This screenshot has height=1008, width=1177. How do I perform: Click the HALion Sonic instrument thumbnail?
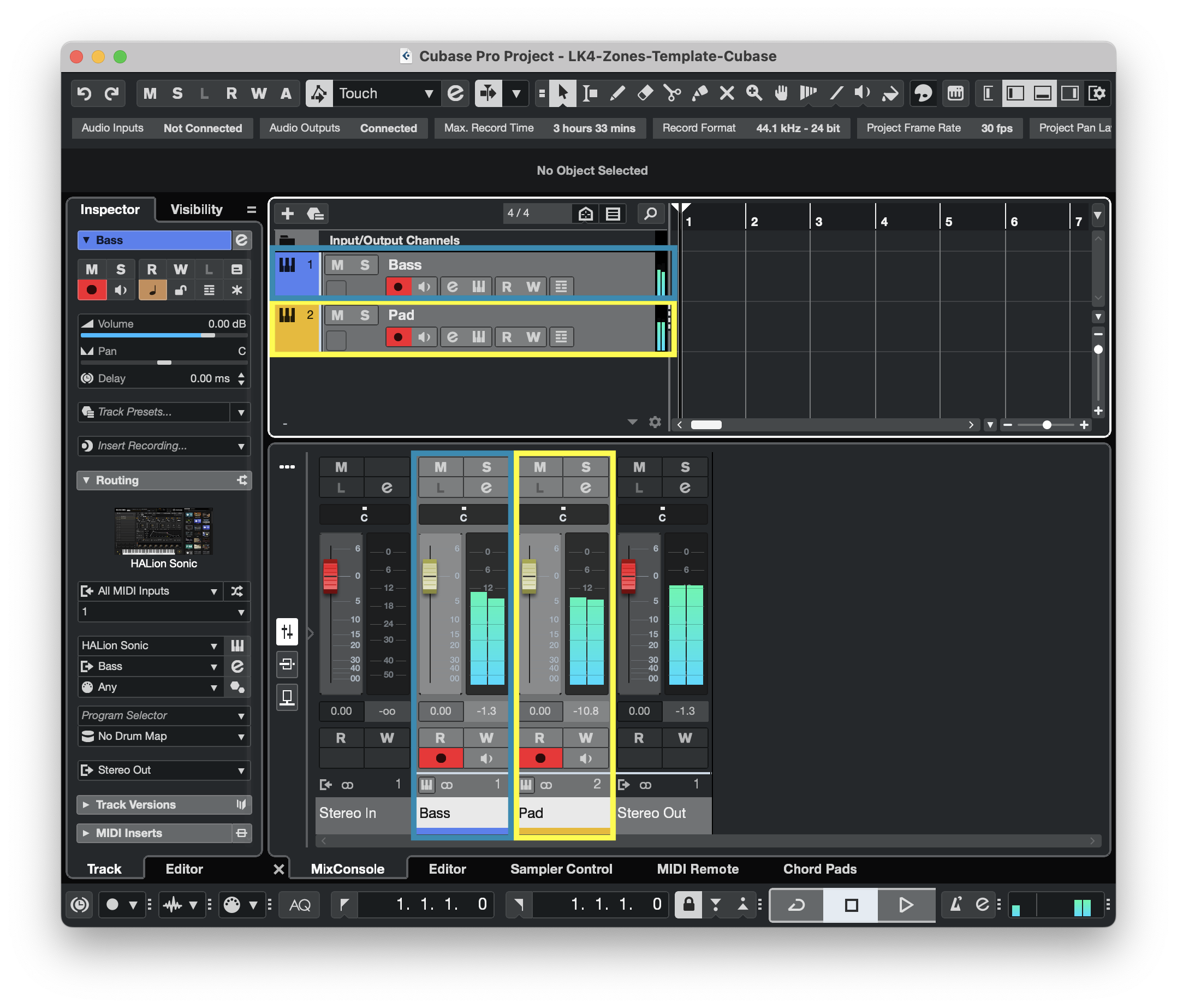164,531
